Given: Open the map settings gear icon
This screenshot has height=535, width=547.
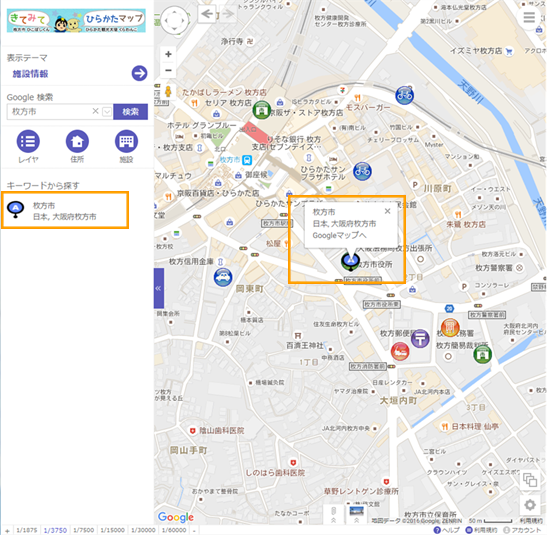Looking at the screenshot, I should pos(530,505).
